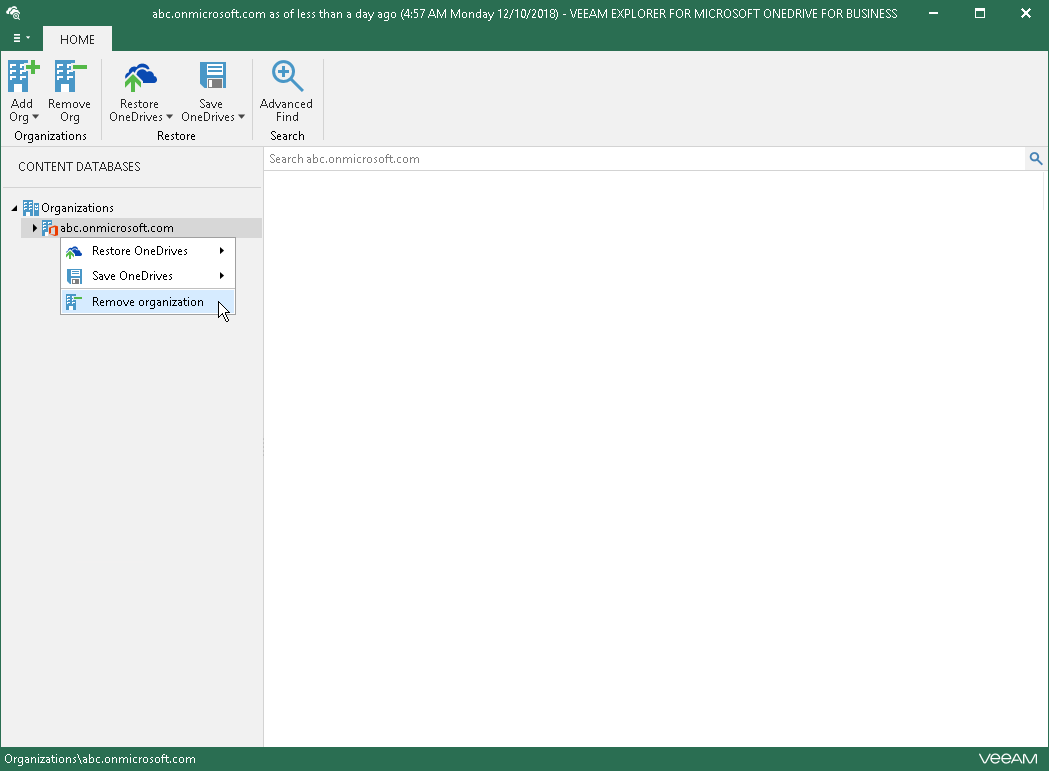Open the Save OneDrives ribbon dropdown arrow

coord(242,117)
